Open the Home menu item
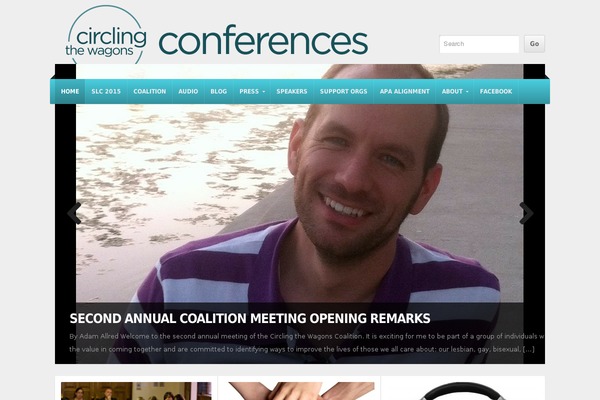Image resolution: width=600 pixels, height=400 pixels. (x=70, y=91)
